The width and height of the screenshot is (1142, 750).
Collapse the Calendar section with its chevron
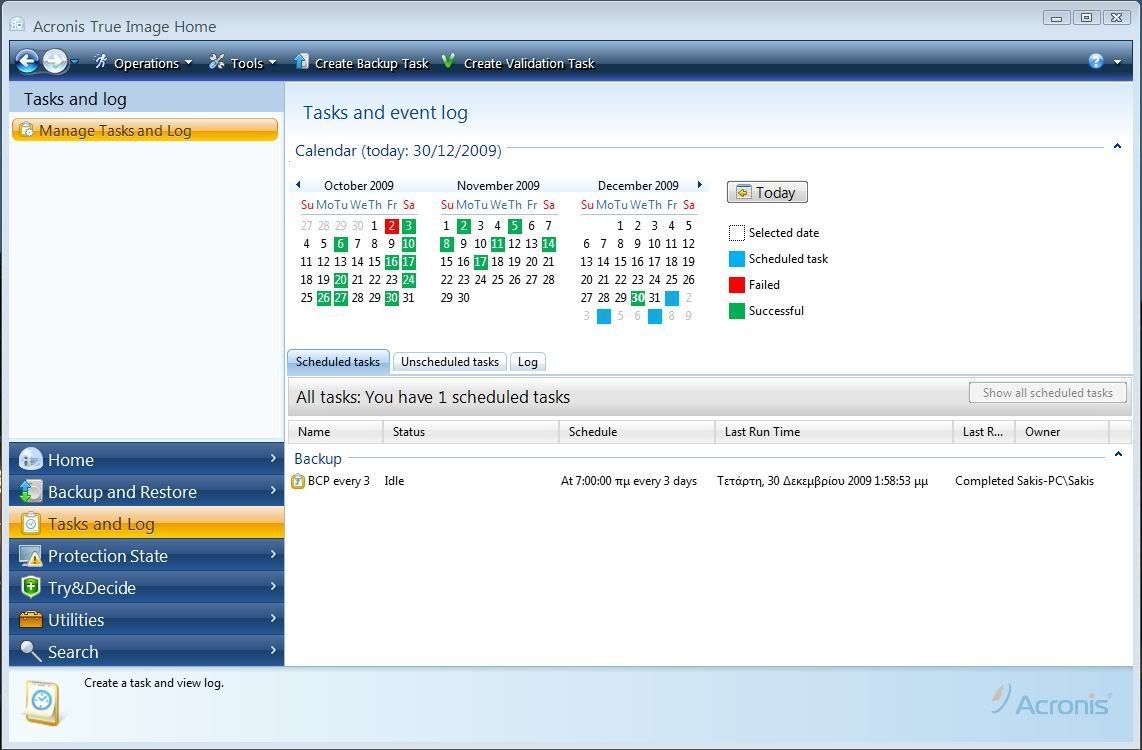[1117, 146]
